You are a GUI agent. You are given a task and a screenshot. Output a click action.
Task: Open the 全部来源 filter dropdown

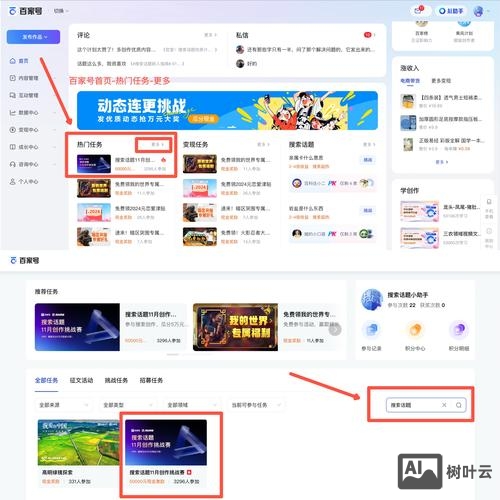pos(64,405)
